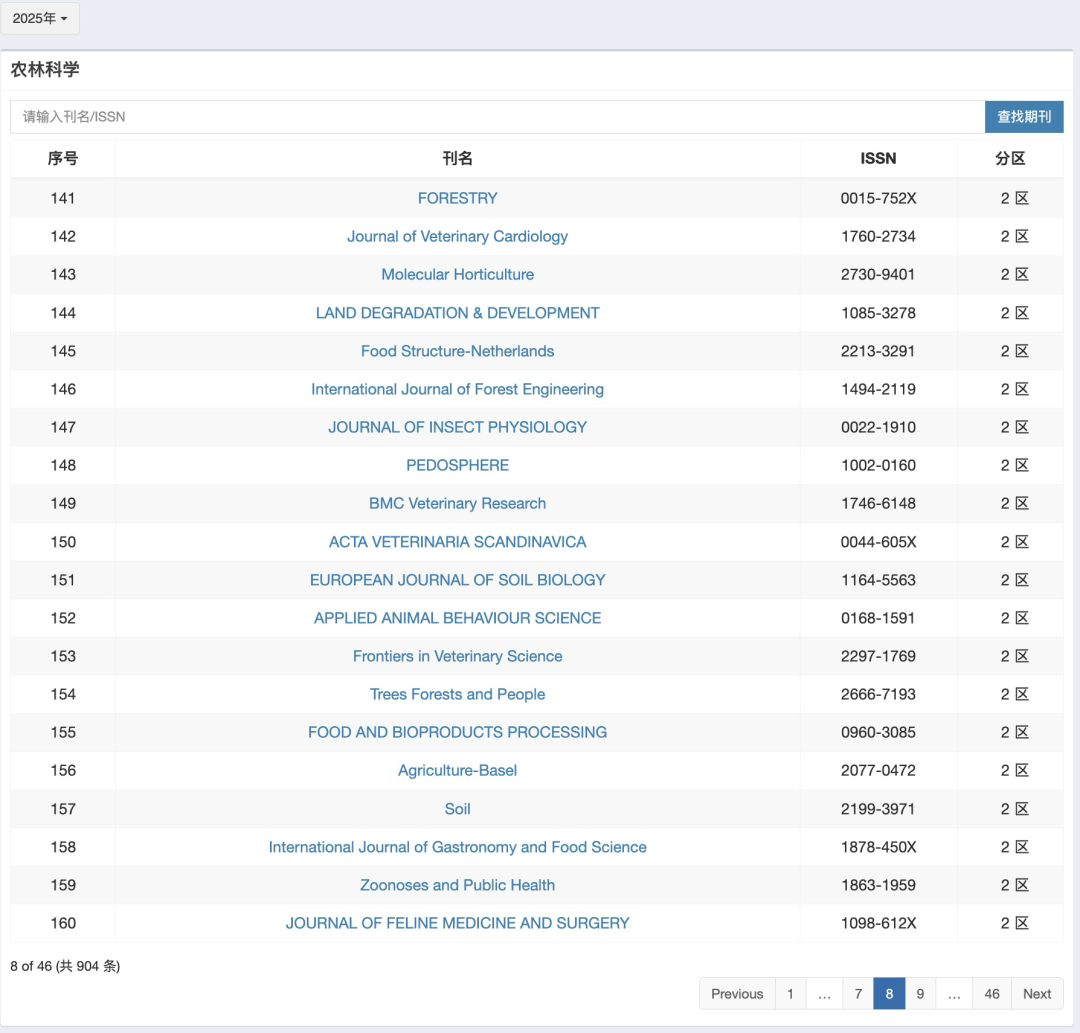Click the 分区 column header

pyautogui.click(x=1010, y=158)
